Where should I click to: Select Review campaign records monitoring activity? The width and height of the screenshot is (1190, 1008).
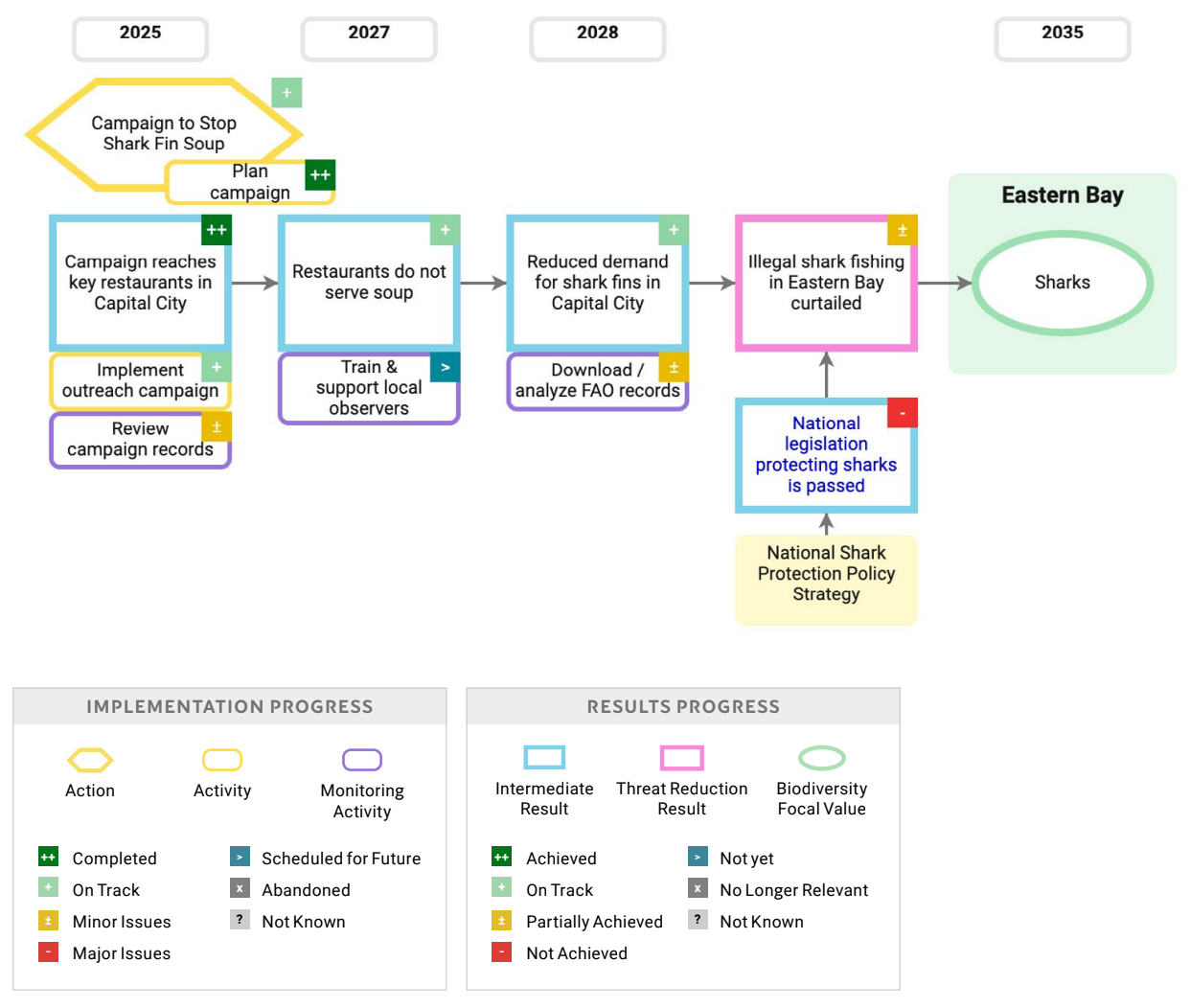point(140,440)
